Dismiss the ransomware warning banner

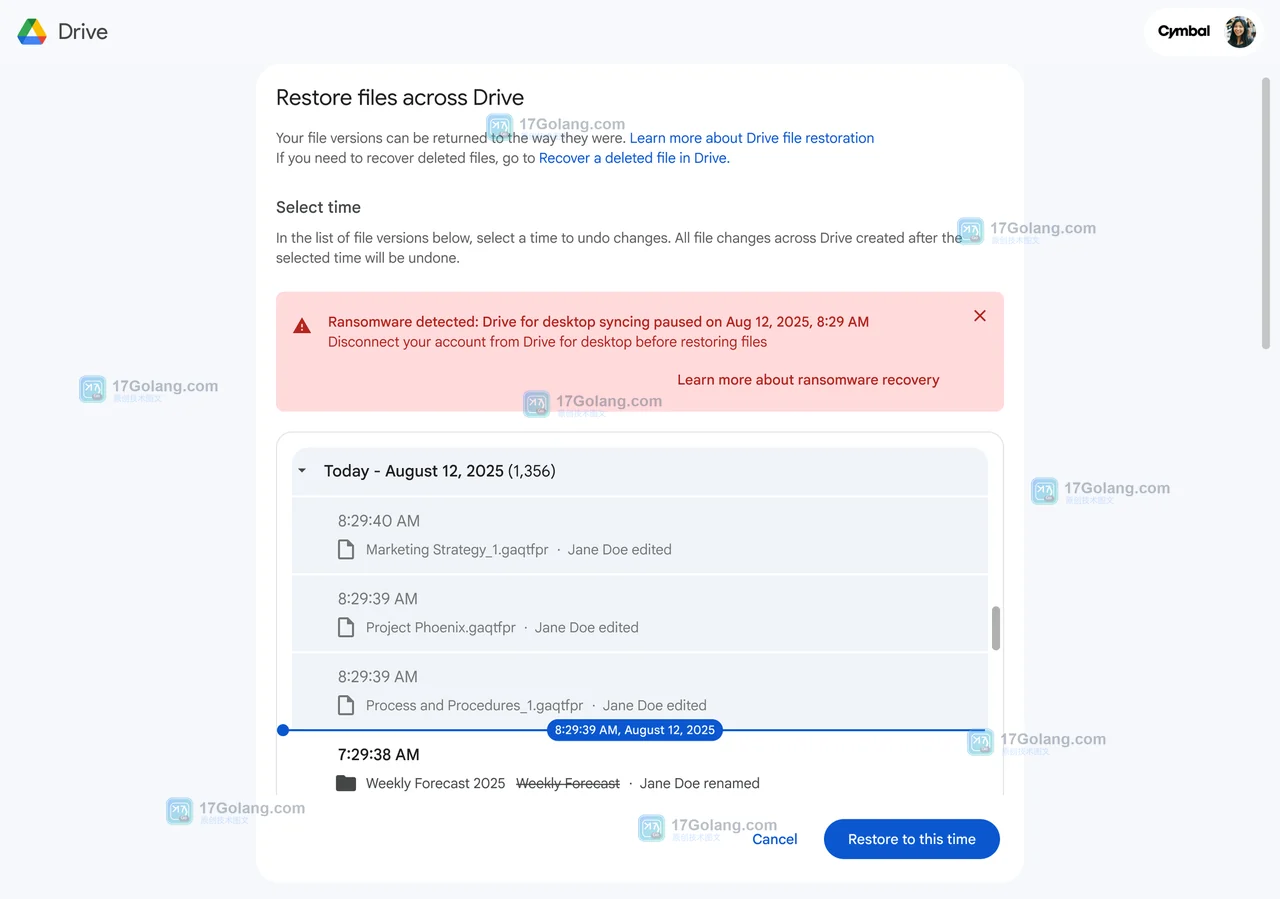[980, 316]
